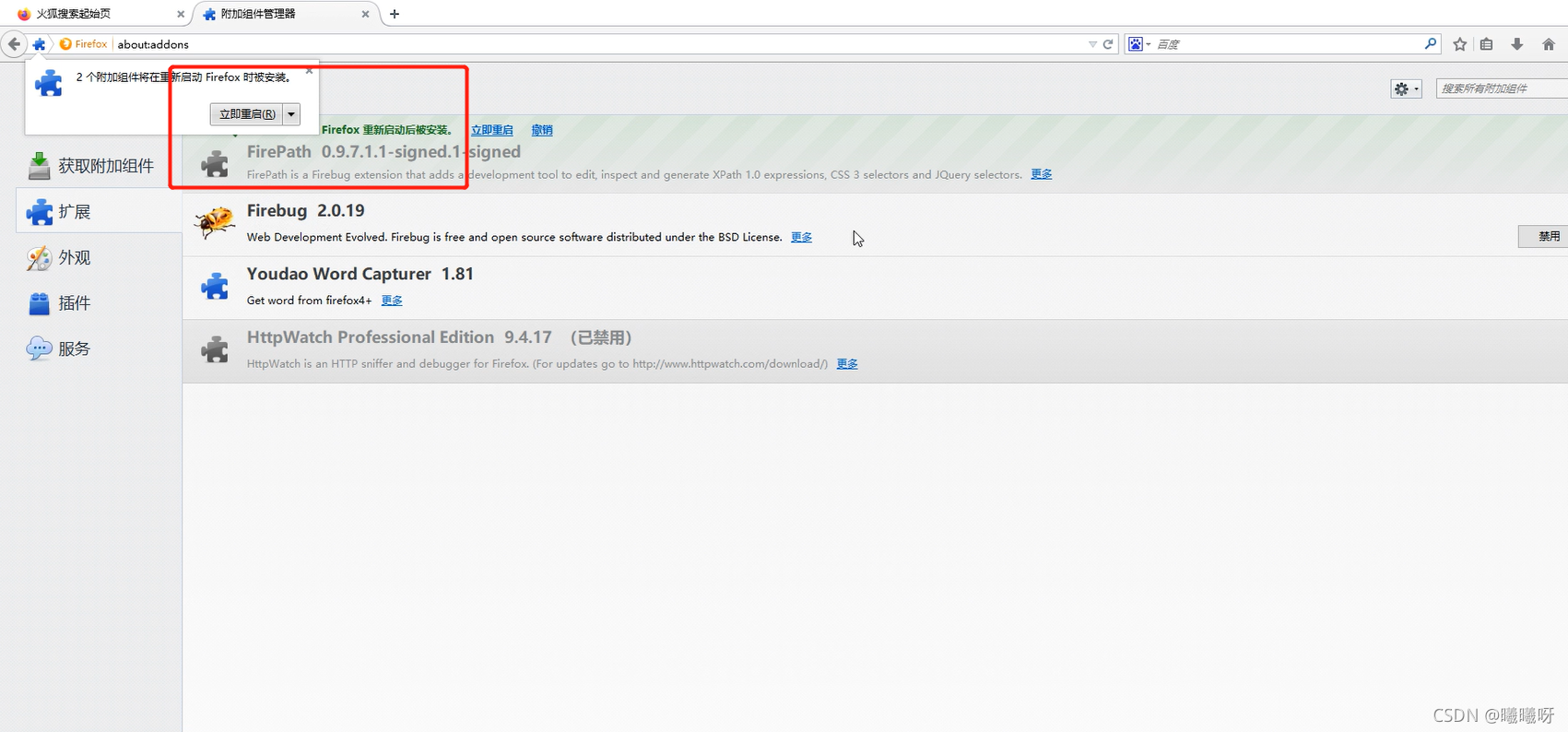
Task: Click the 撤销 link in the FirePath banner
Action: [x=542, y=130]
